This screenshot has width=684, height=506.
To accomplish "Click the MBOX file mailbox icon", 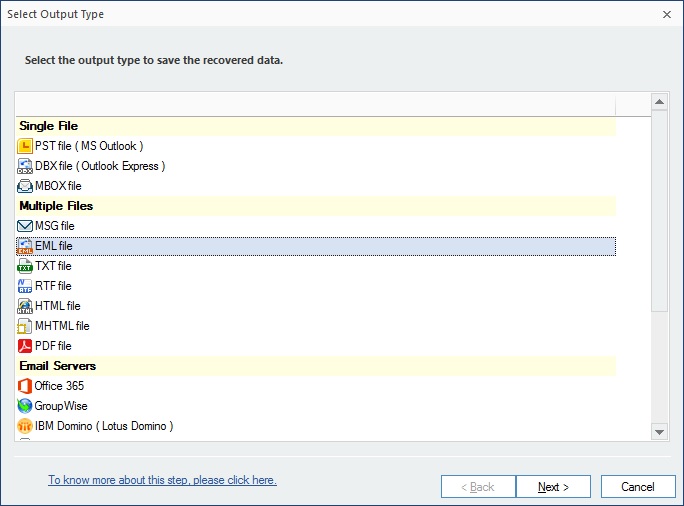I will (x=25, y=186).
